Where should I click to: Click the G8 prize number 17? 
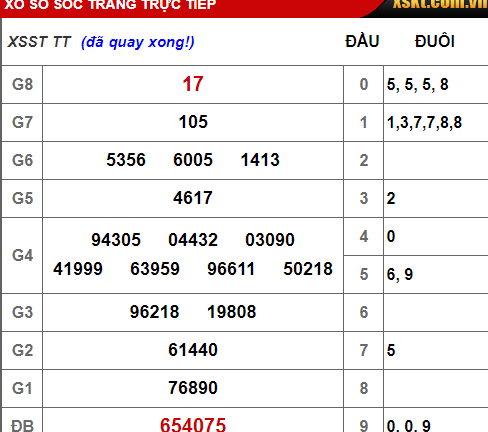click(x=193, y=84)
